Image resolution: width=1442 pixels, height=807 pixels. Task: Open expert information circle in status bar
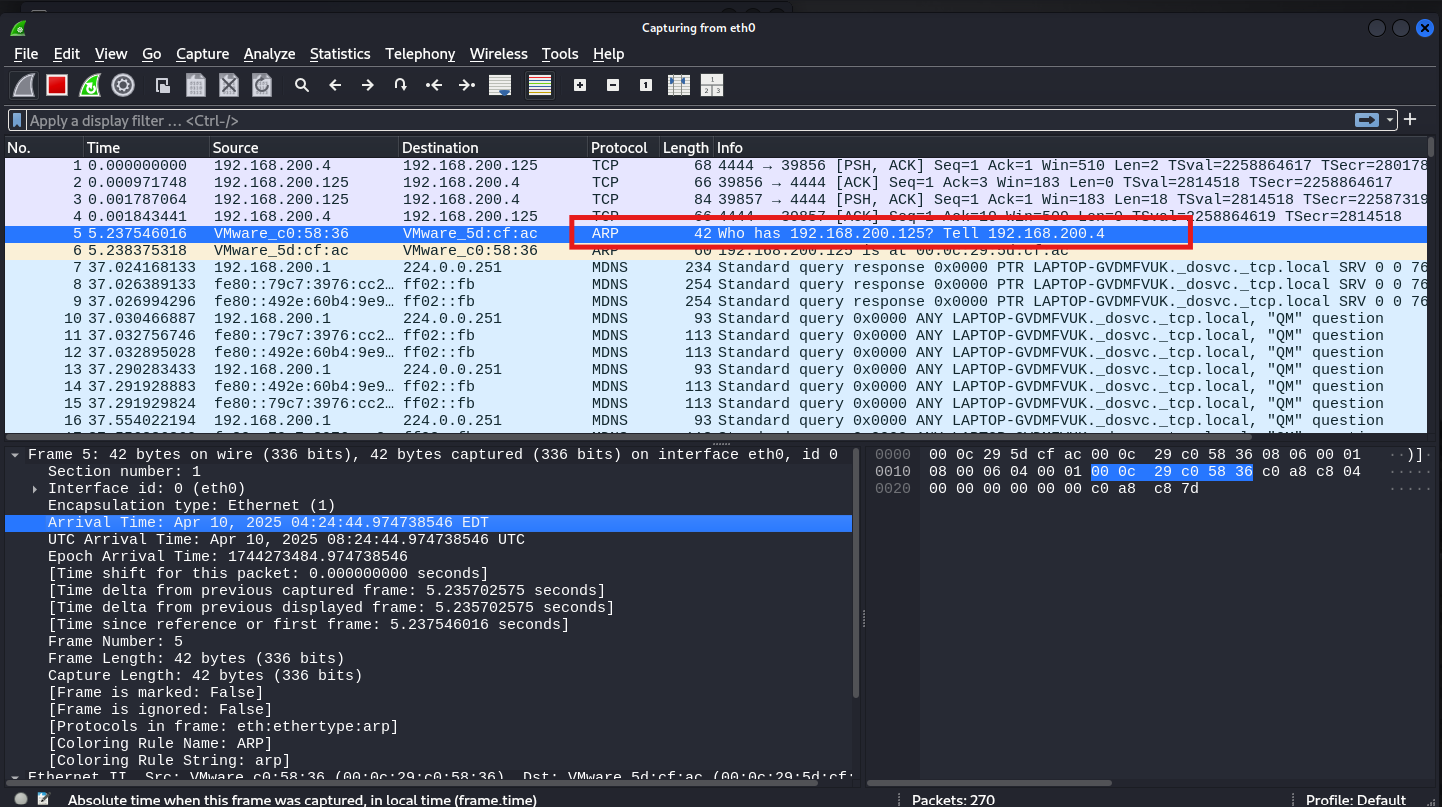pos(22,799)
